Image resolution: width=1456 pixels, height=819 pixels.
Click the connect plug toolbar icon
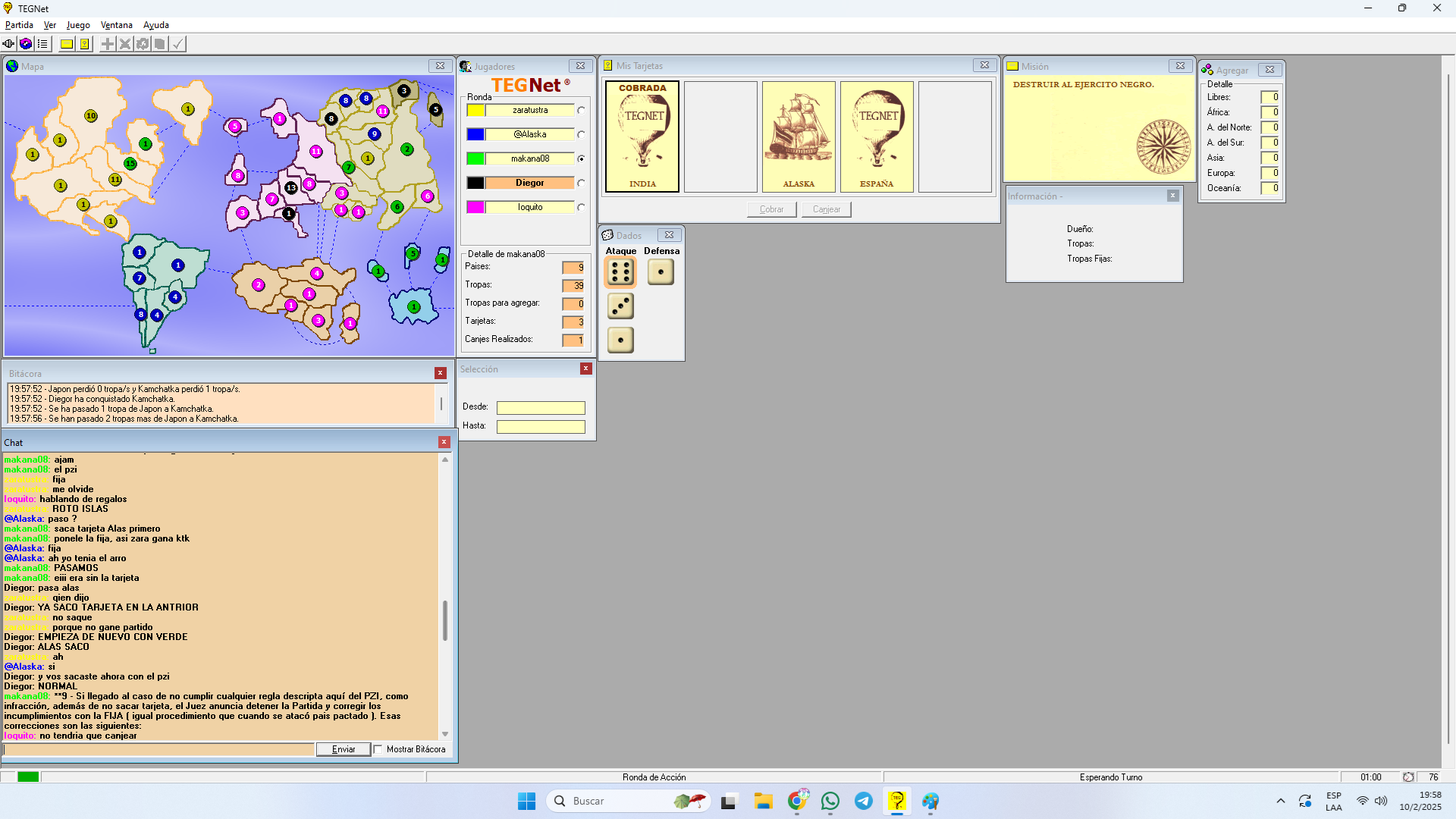[8, 44]
